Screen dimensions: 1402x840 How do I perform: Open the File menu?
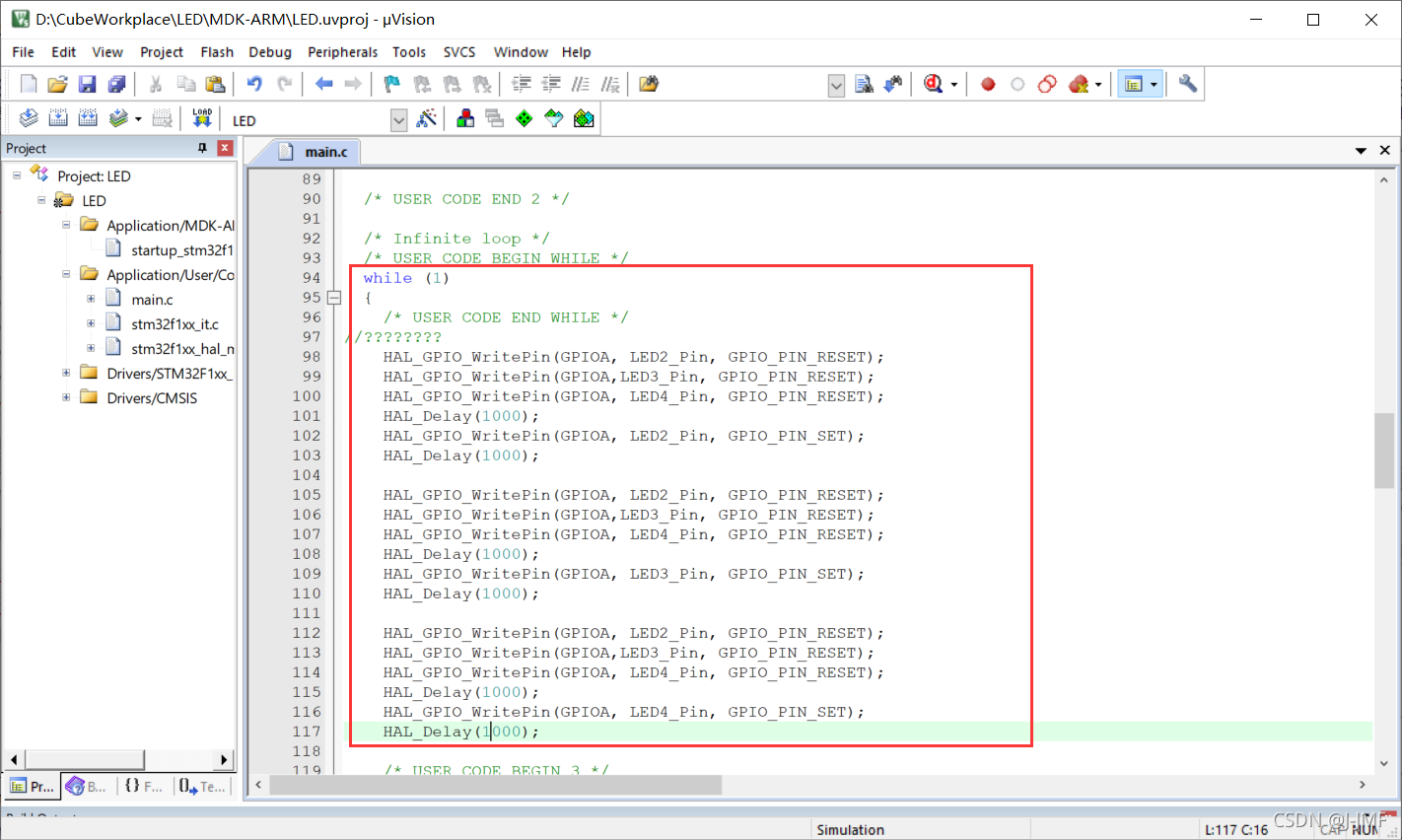(x=24, y=52)
